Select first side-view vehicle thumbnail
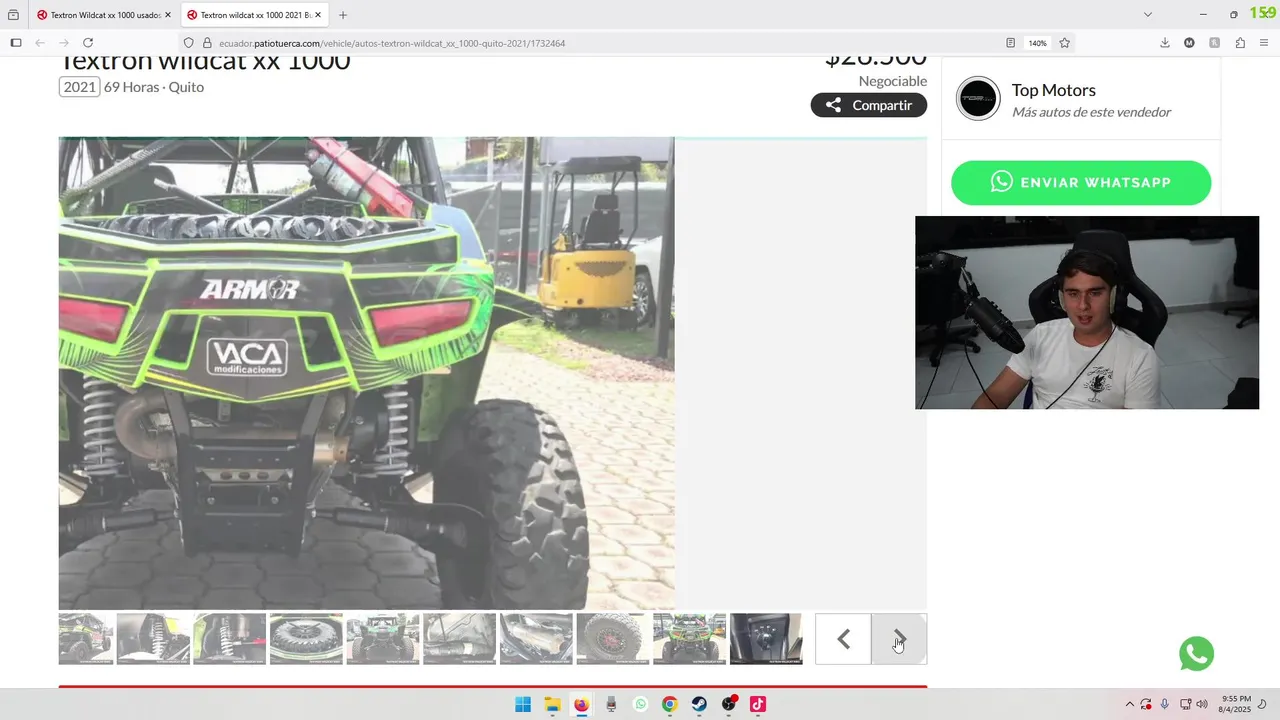Screen dimensions: 1280x720 click(x=86, y=639)
